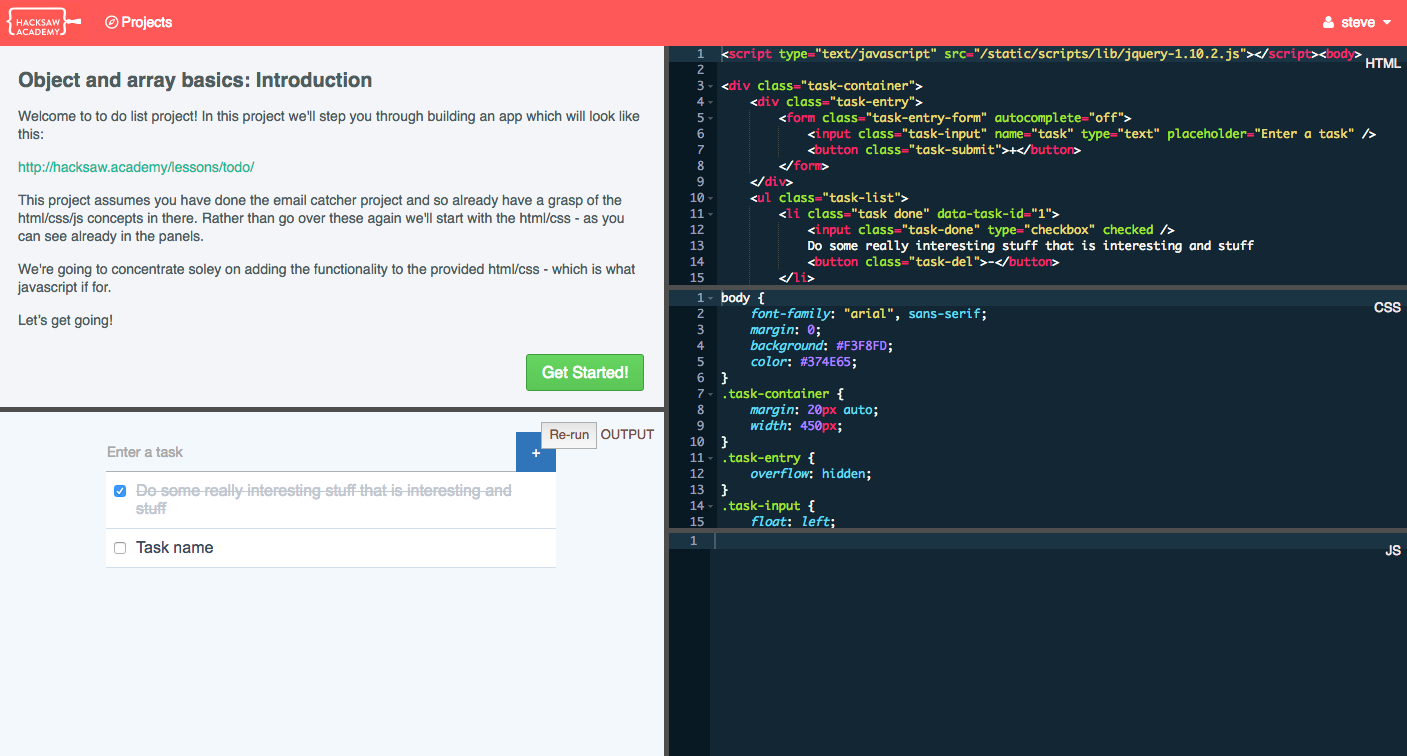Check the 'Task name' checkbox

[120, 548]
